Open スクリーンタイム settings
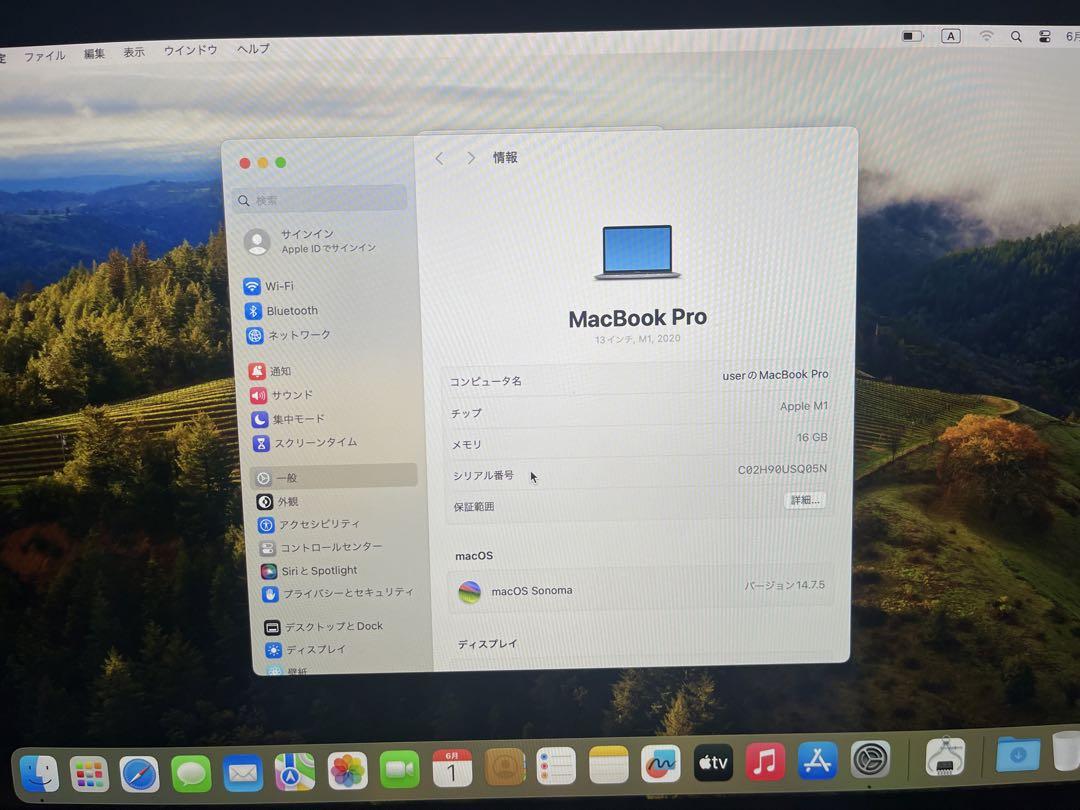The width and height of the screenshot is (1080, 810). tap(305, 443)
